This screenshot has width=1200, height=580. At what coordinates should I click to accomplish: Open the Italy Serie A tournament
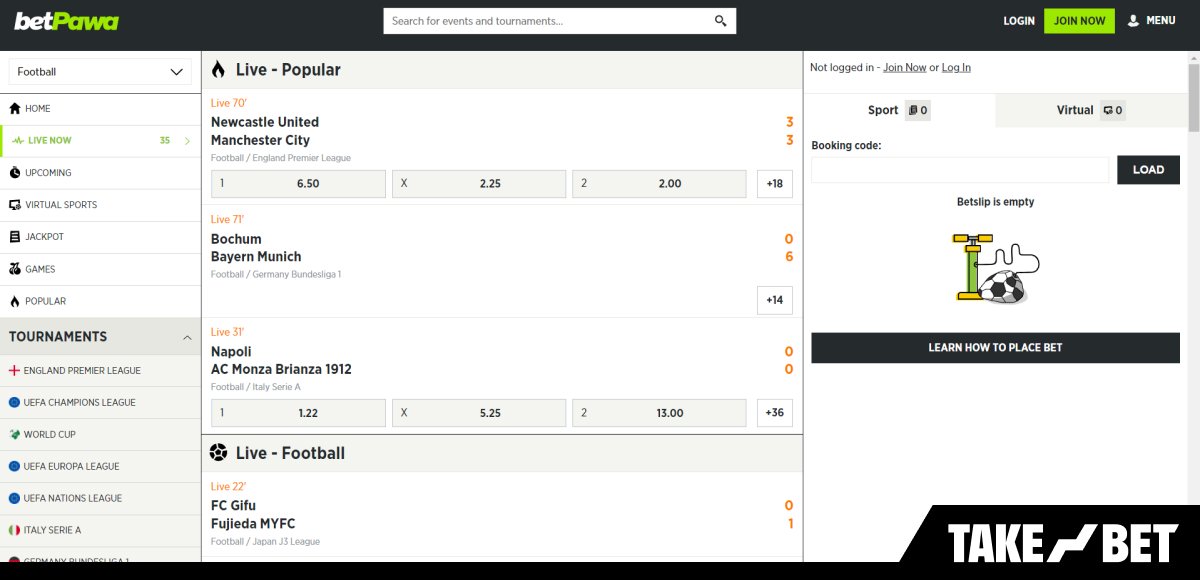pyautogui.click(x=100, y=530)
